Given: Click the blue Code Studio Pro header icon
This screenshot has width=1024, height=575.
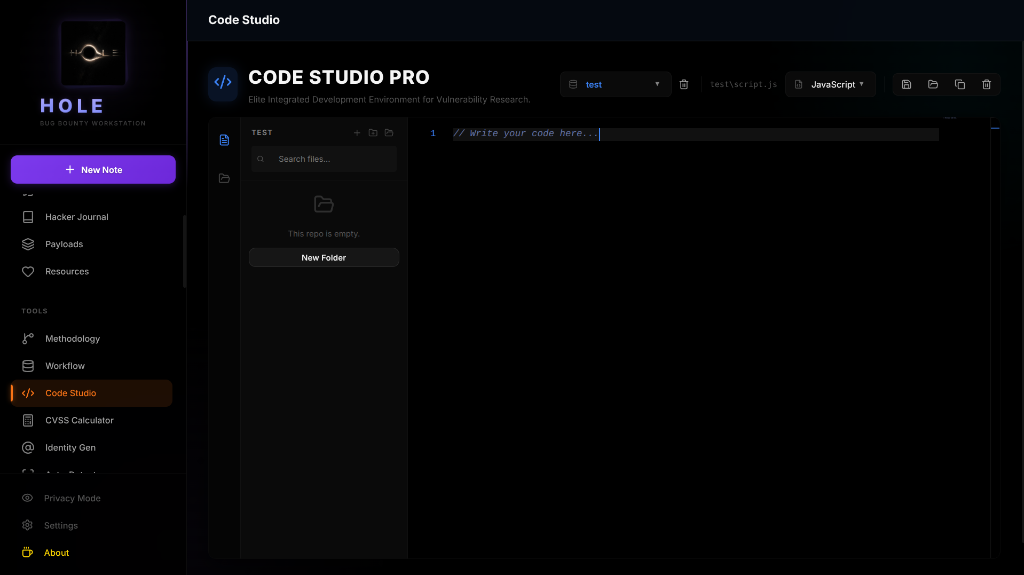Looking at the screenshot, I should click(x=223, y=82).
